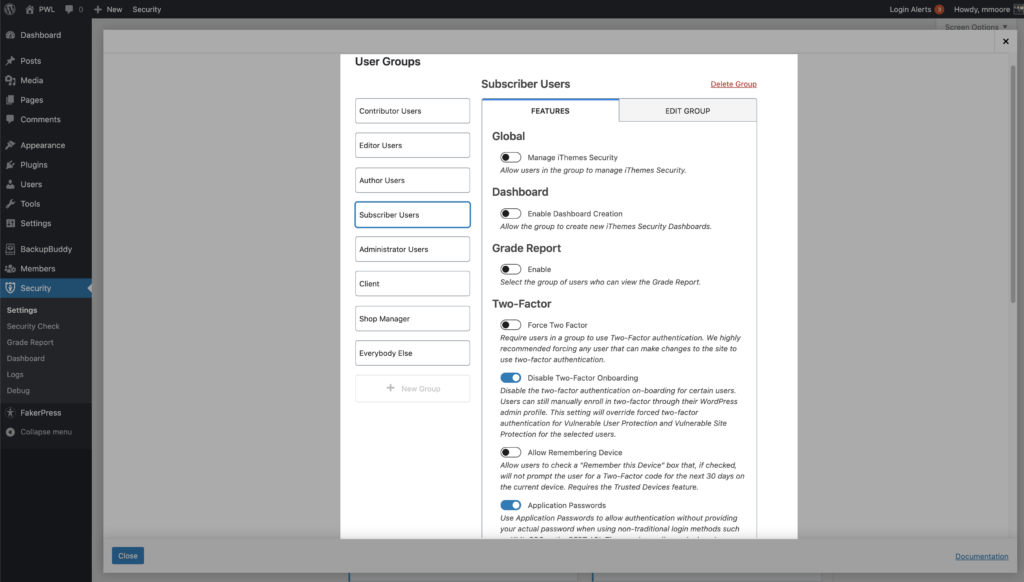1024x582 pixels.
Task: Open the Documentation link
Action: click(982, 557)
